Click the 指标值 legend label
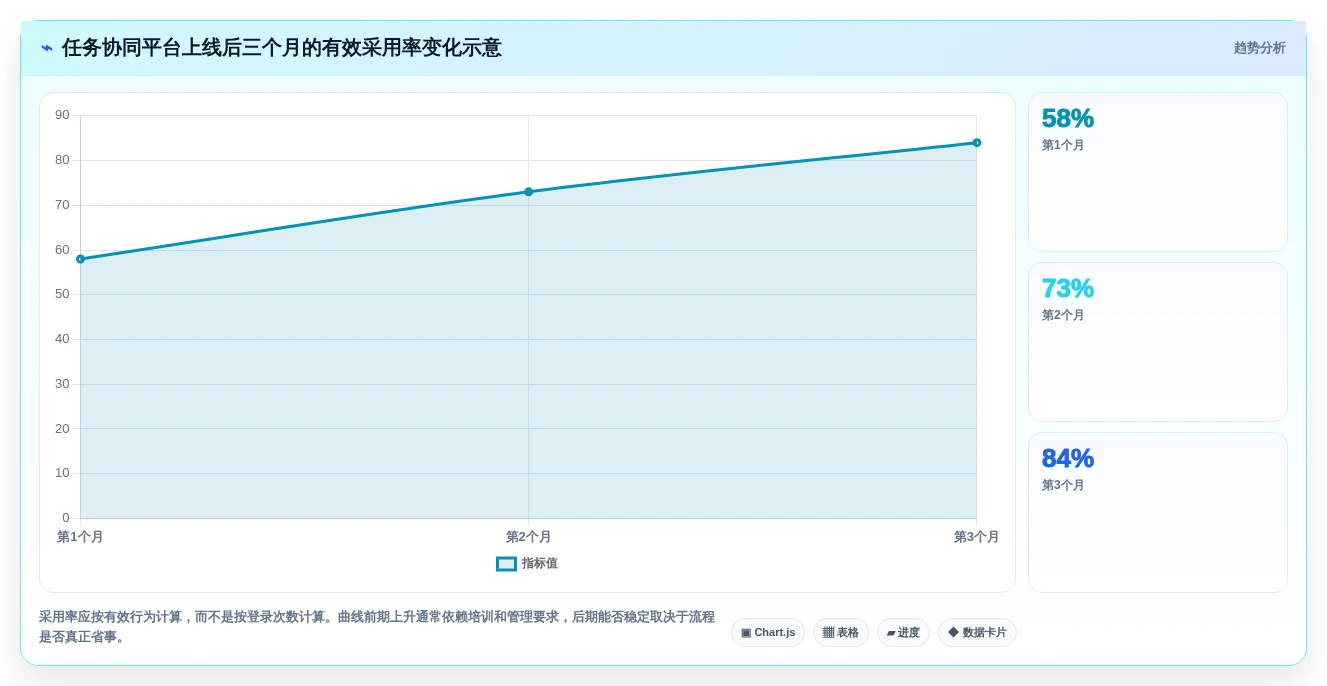The image size is (1327, 686). point(540,564)
